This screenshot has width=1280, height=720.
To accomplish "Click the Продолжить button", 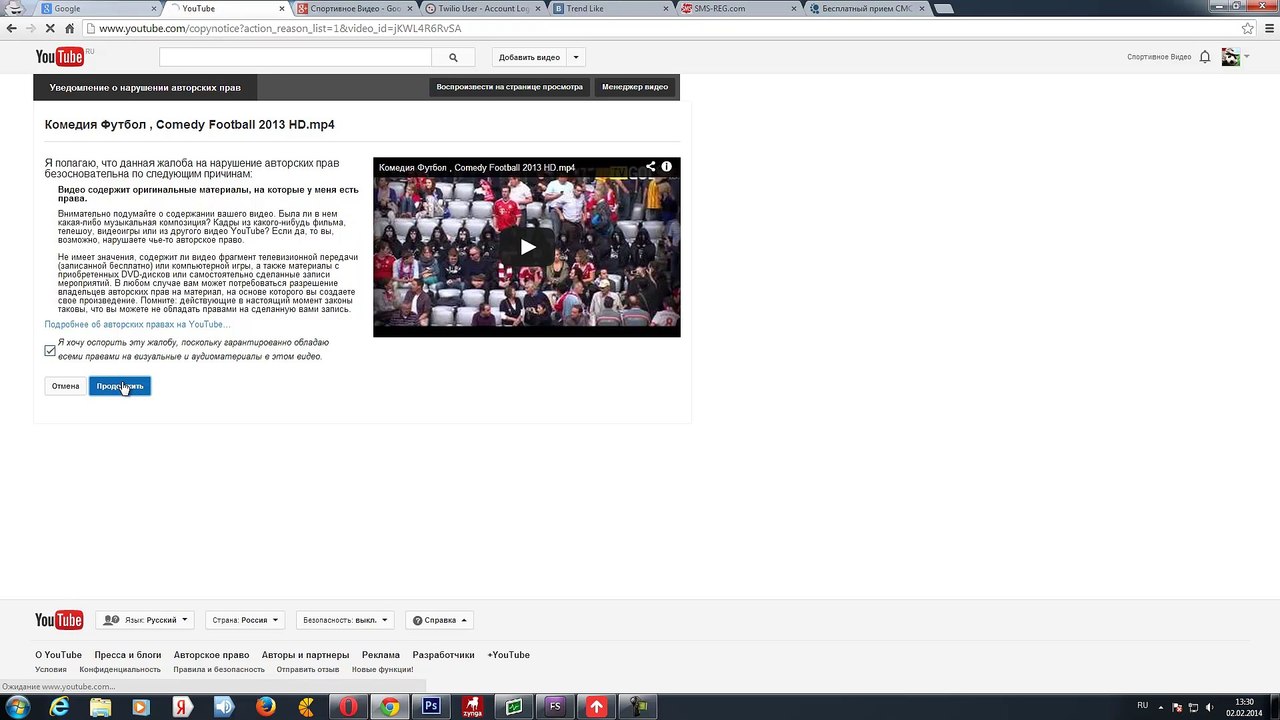I will tap(120, 386).
